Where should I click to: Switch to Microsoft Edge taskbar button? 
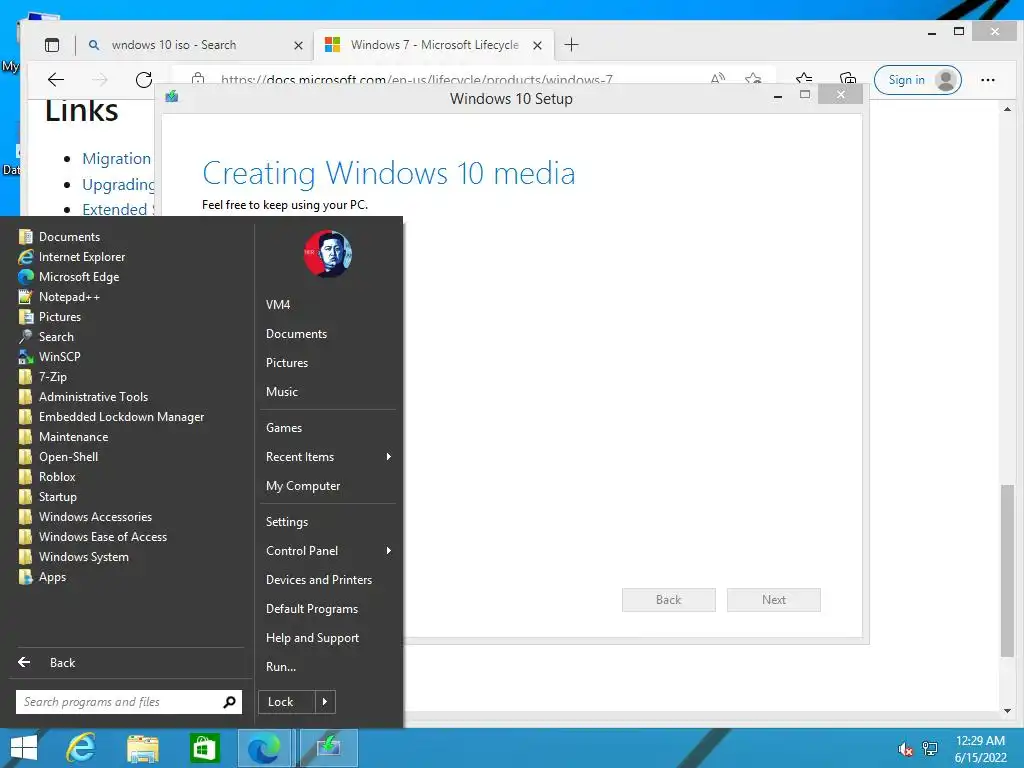pyautogui.click(x=264, y=748)
